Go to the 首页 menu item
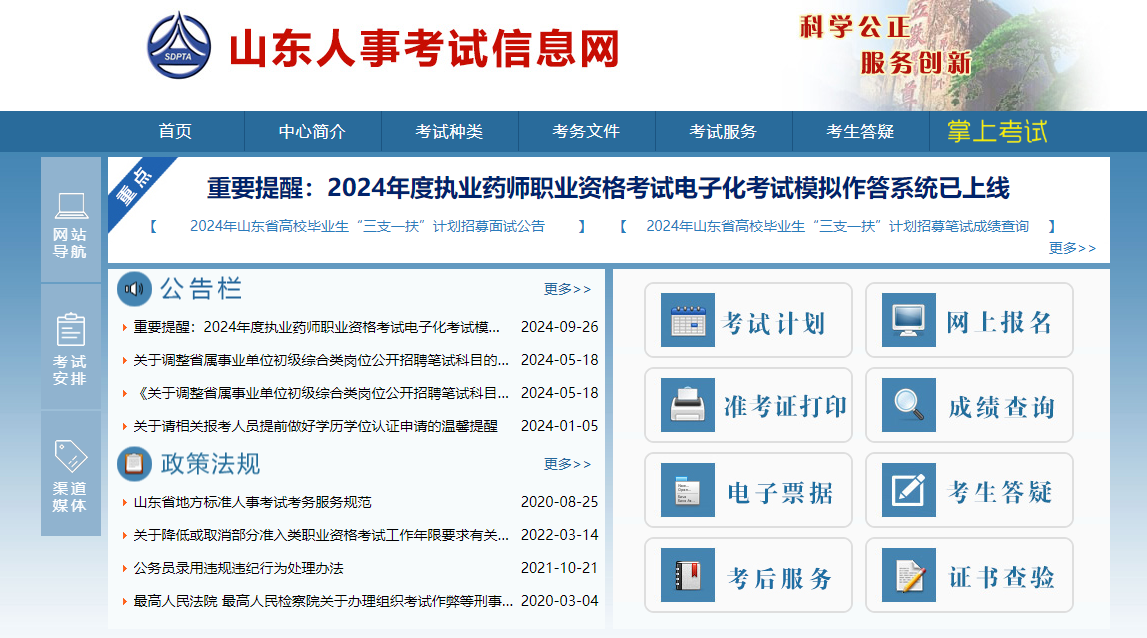Viewport: 1147px width, 638px height. 176,132
